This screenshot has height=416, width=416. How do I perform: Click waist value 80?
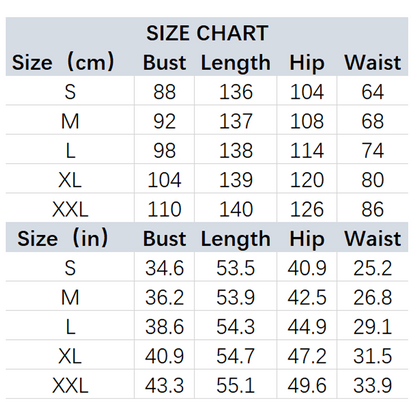[373, 180]
